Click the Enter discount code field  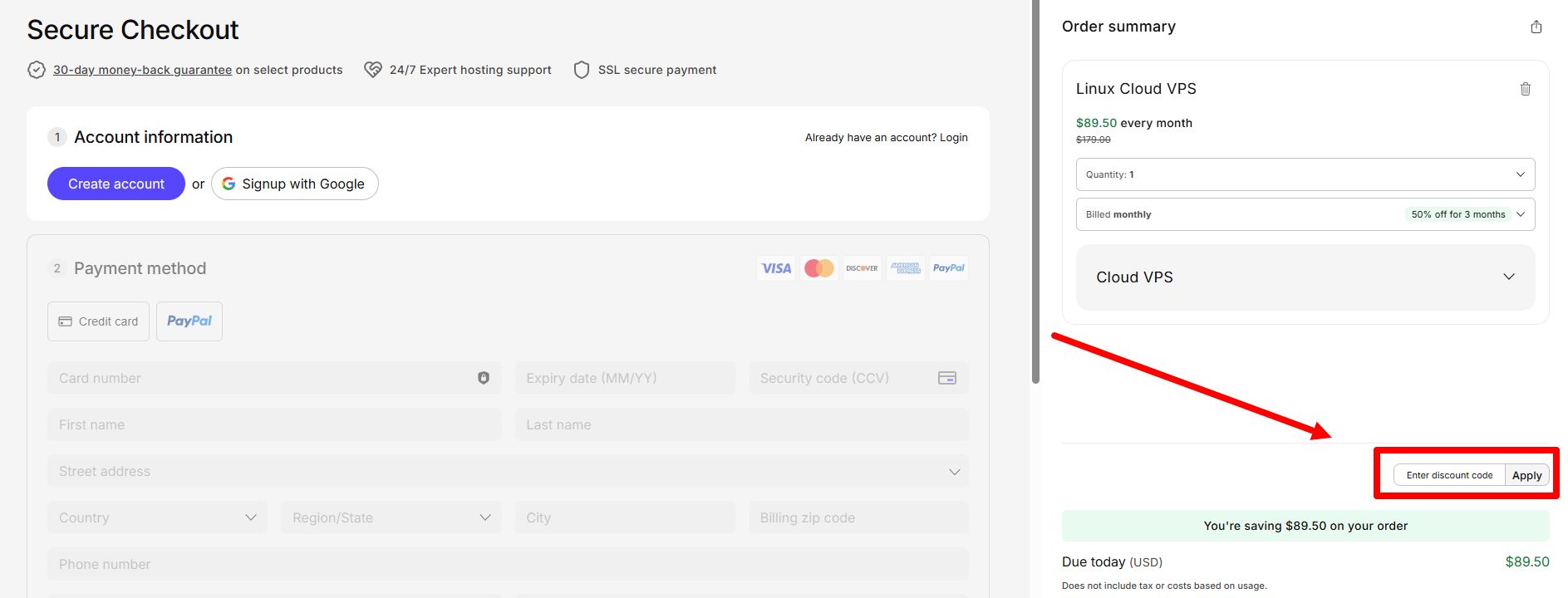tap(1449, 475)
